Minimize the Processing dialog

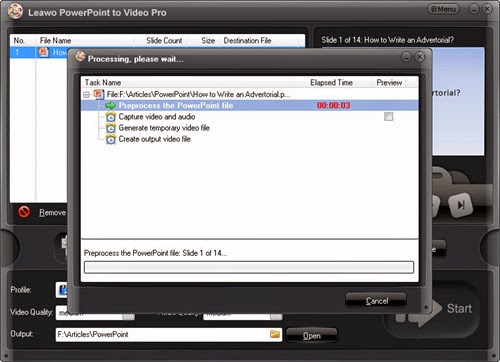[x=406, y=57]
